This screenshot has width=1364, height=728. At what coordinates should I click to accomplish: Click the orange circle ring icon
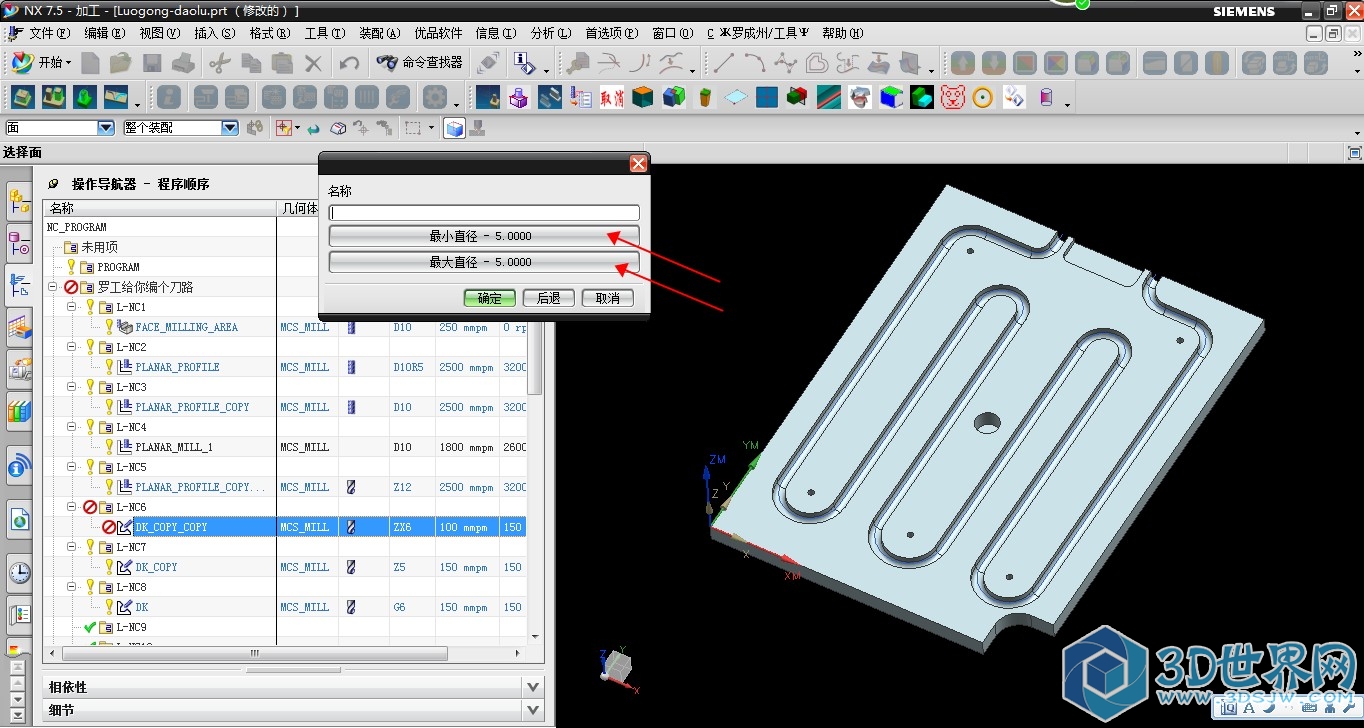tap(983, 98)
